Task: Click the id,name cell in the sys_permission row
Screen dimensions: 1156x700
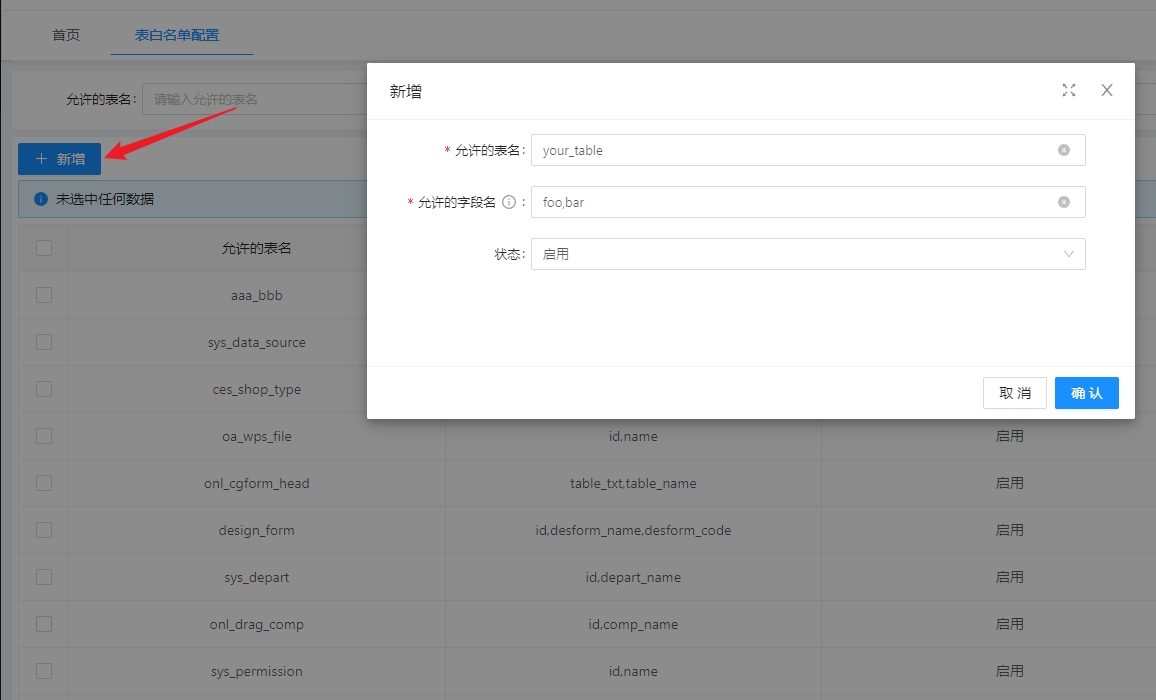Action: [x=633, y=671]
